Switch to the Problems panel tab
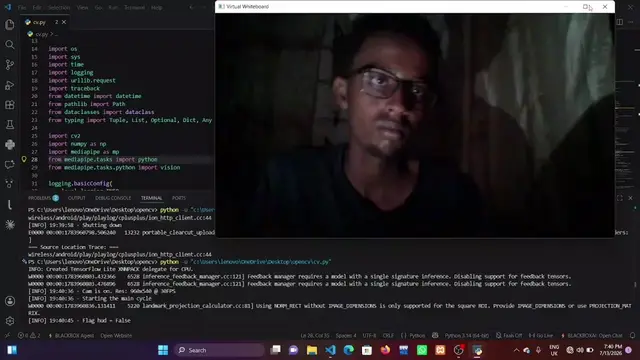 (x=43, y=198)
